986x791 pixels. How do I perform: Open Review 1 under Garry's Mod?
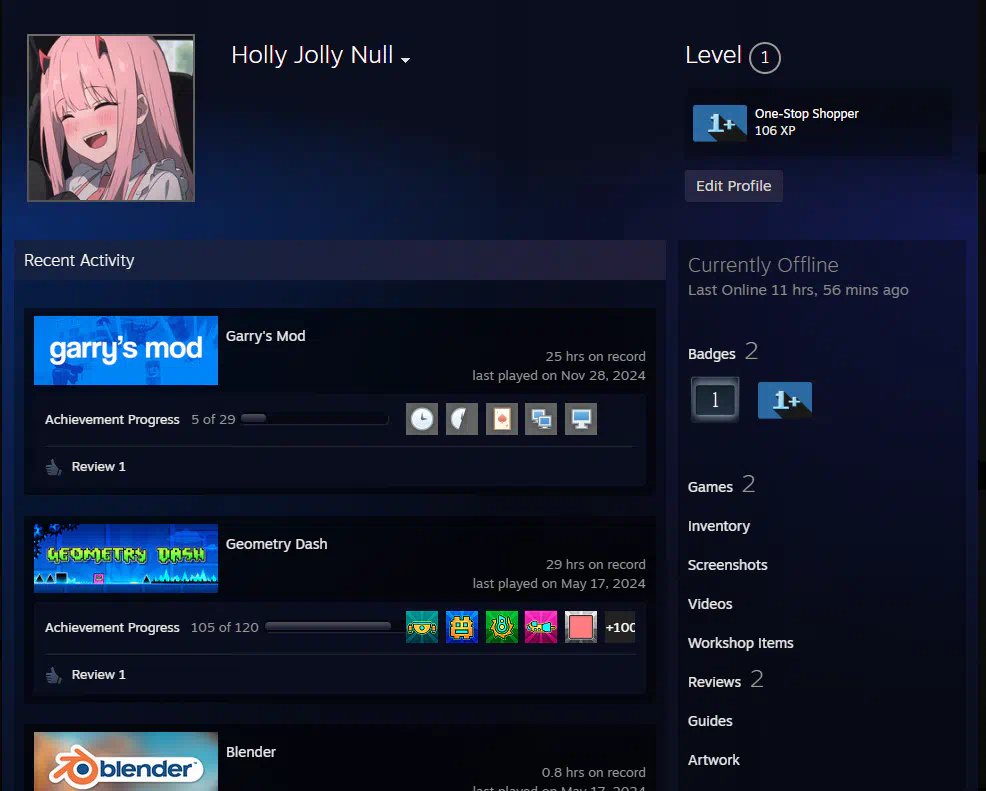click(99, 467)
